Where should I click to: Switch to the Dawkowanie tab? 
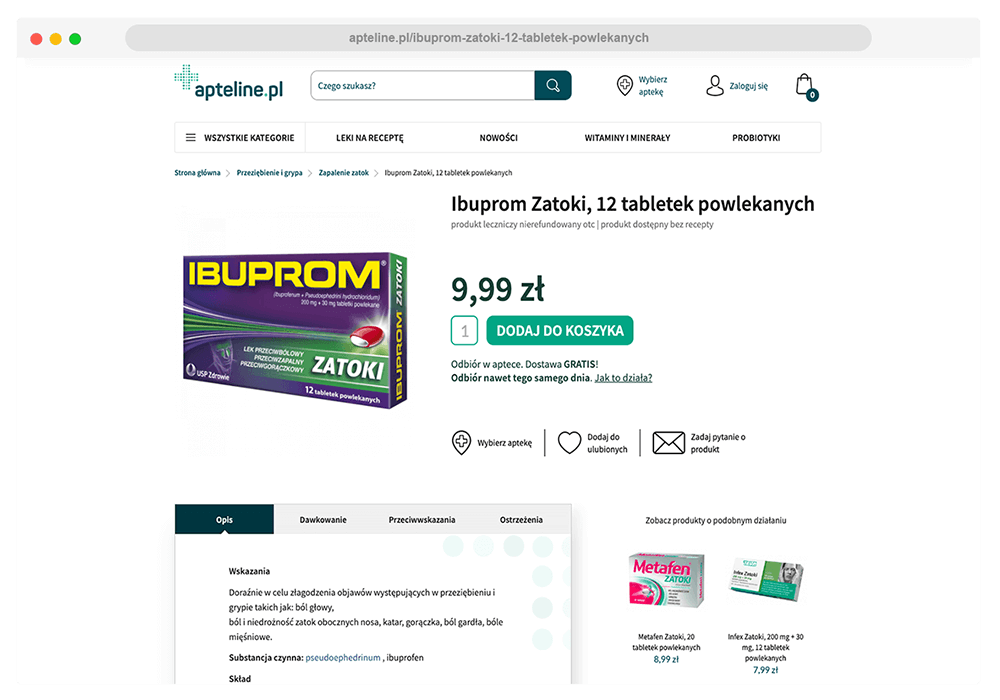click(x=323, y=520)
